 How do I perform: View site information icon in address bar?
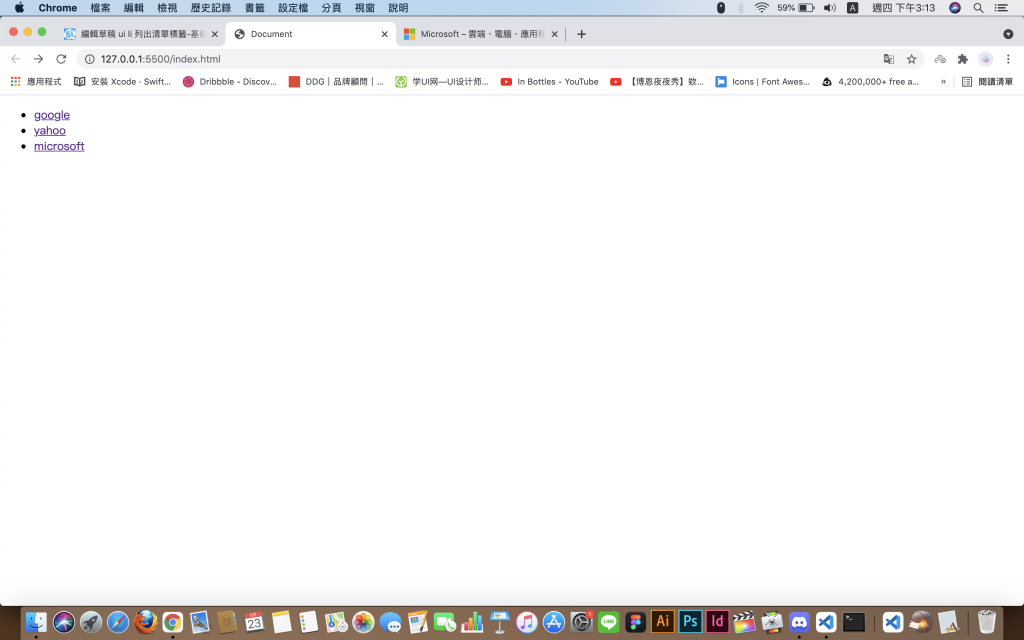pos(89,59)
